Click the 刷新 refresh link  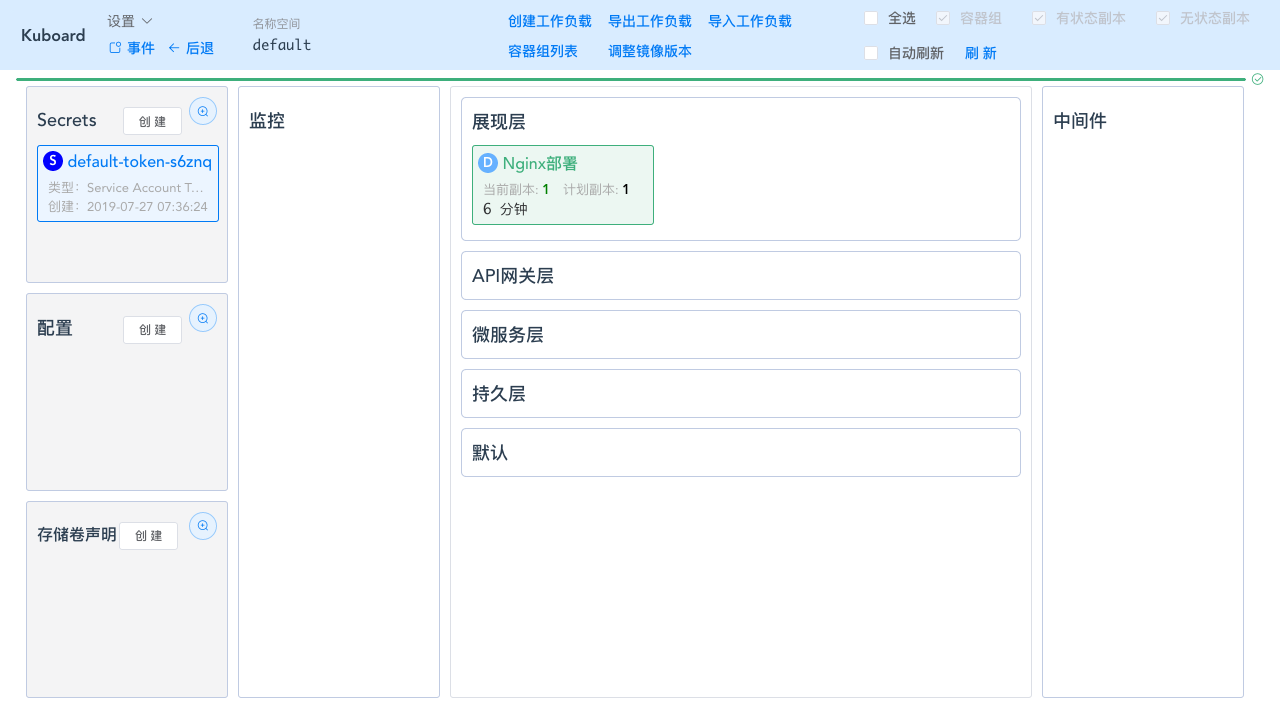tap(980, 53)
